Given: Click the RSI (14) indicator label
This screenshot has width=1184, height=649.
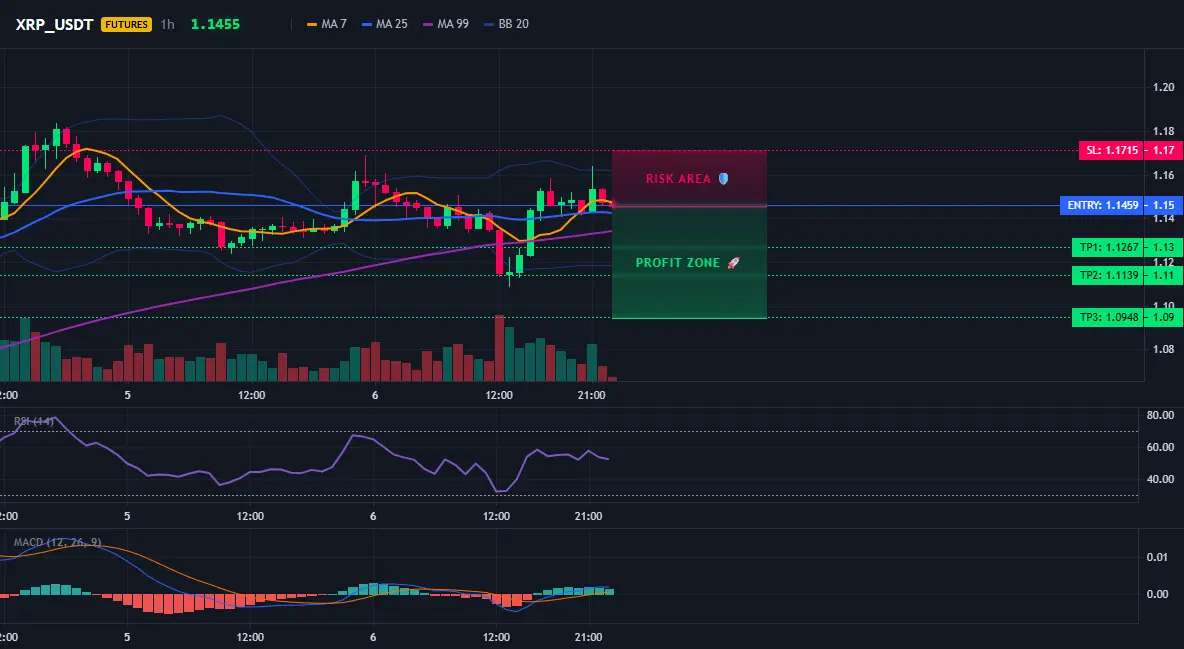Looking at the screenshot, I should coord(34,421).
